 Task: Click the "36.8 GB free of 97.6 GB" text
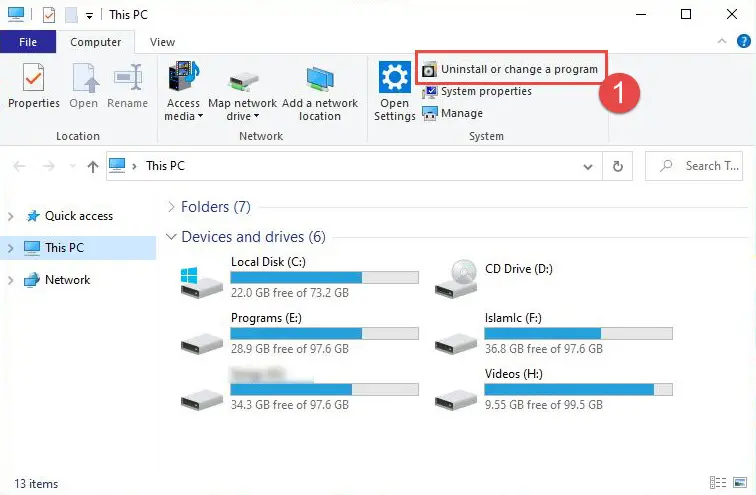[x=544, y=348]
